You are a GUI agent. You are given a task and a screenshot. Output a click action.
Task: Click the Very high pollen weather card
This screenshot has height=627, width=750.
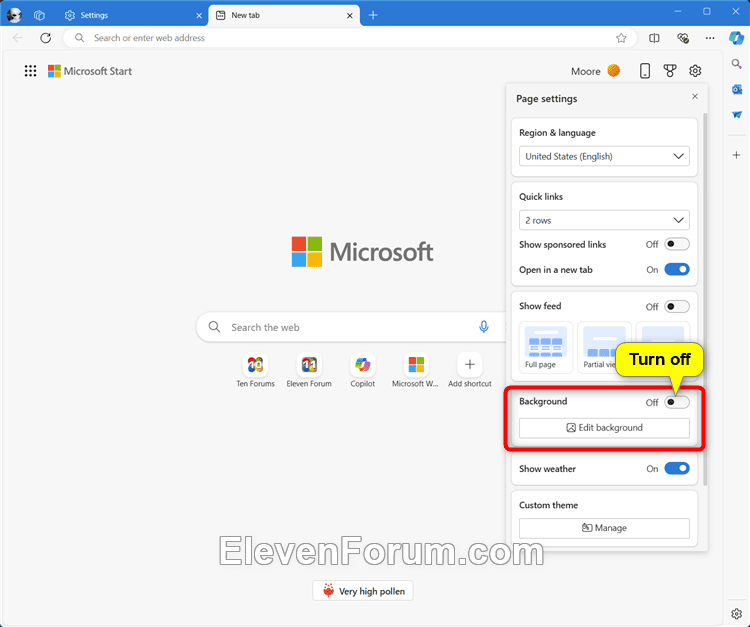pos(363,591)
